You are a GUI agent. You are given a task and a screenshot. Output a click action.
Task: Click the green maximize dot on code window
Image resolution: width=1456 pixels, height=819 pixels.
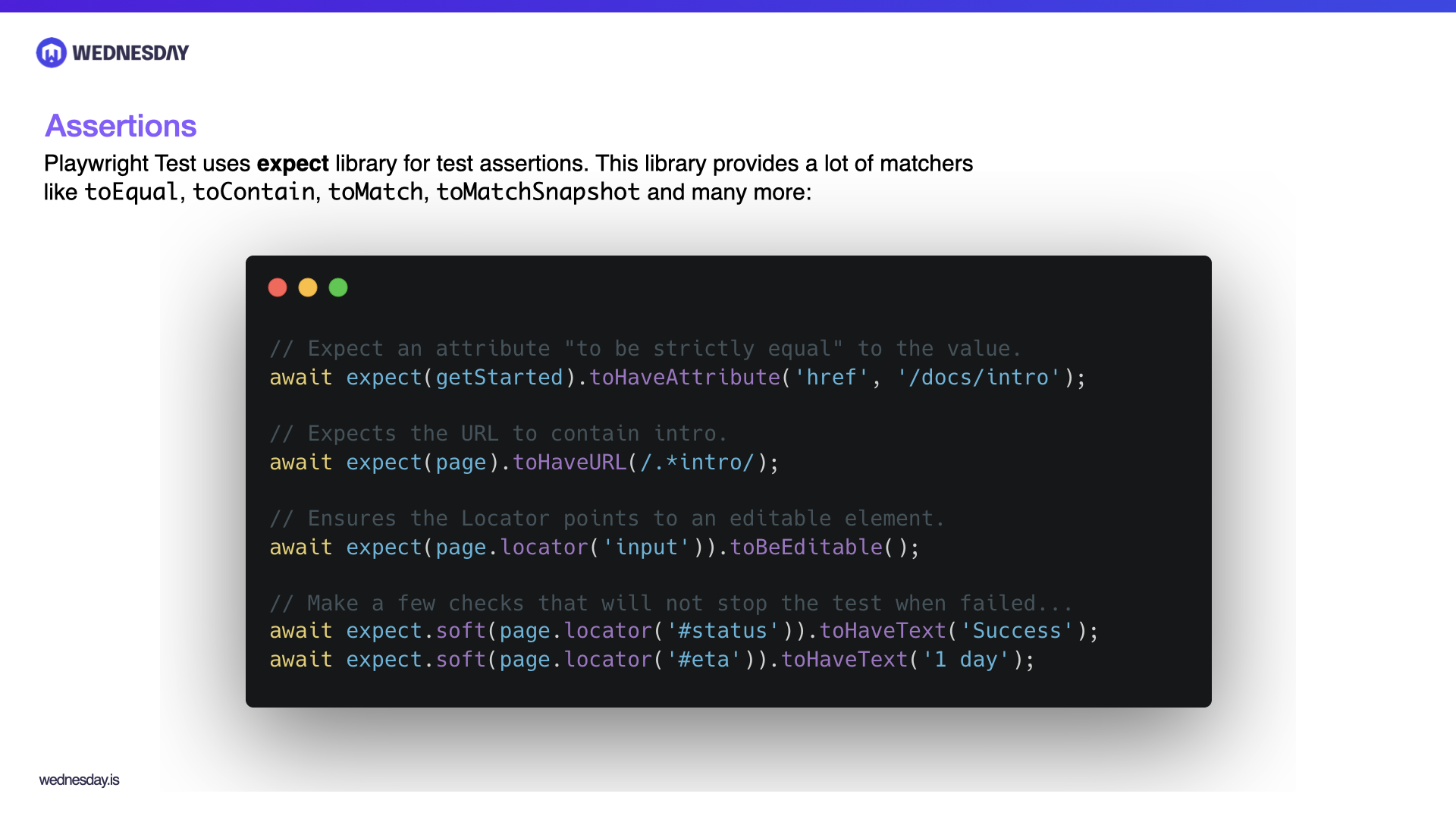[x=338, y=287]
